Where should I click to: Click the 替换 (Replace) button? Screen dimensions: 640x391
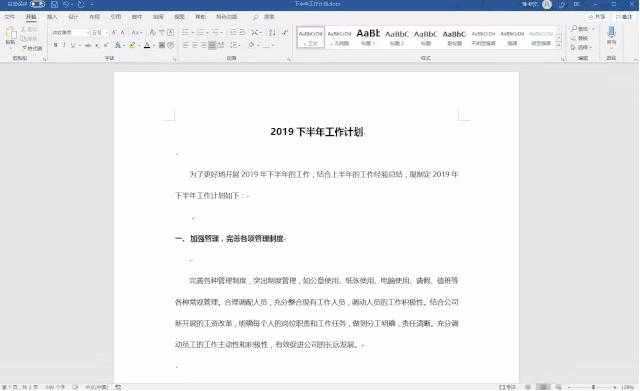tap(580, 38)
